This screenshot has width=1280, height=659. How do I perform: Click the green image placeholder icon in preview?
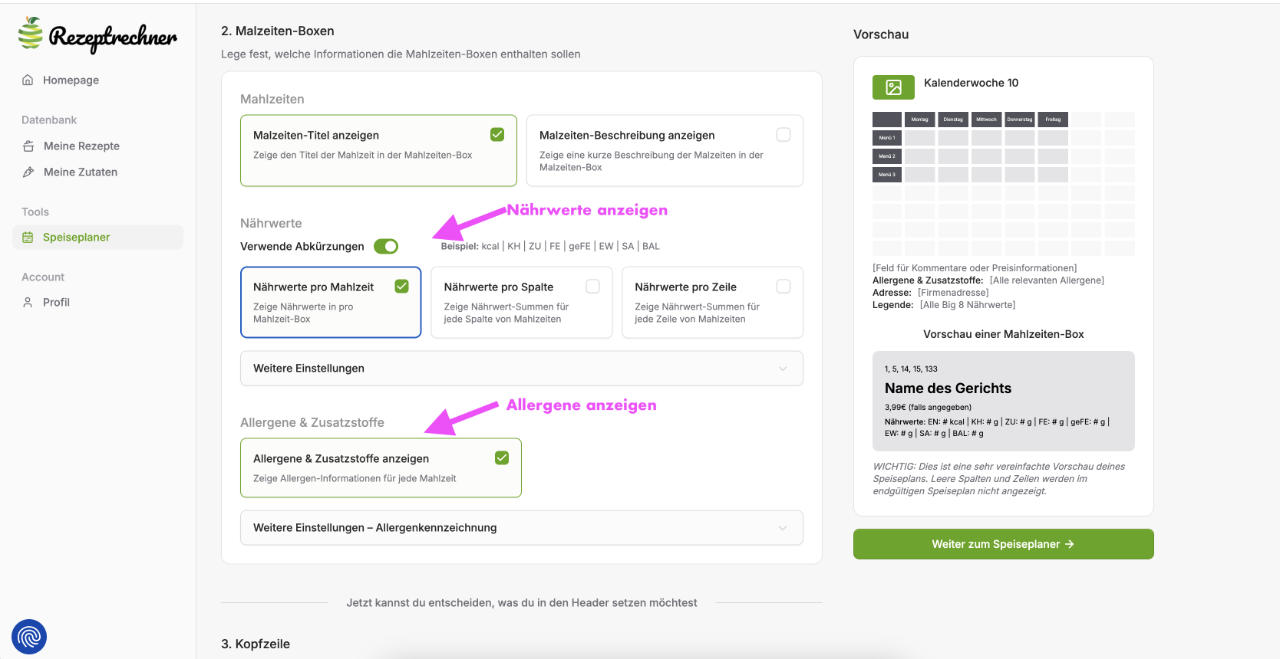pyautogui.click(x=893, y=87)
